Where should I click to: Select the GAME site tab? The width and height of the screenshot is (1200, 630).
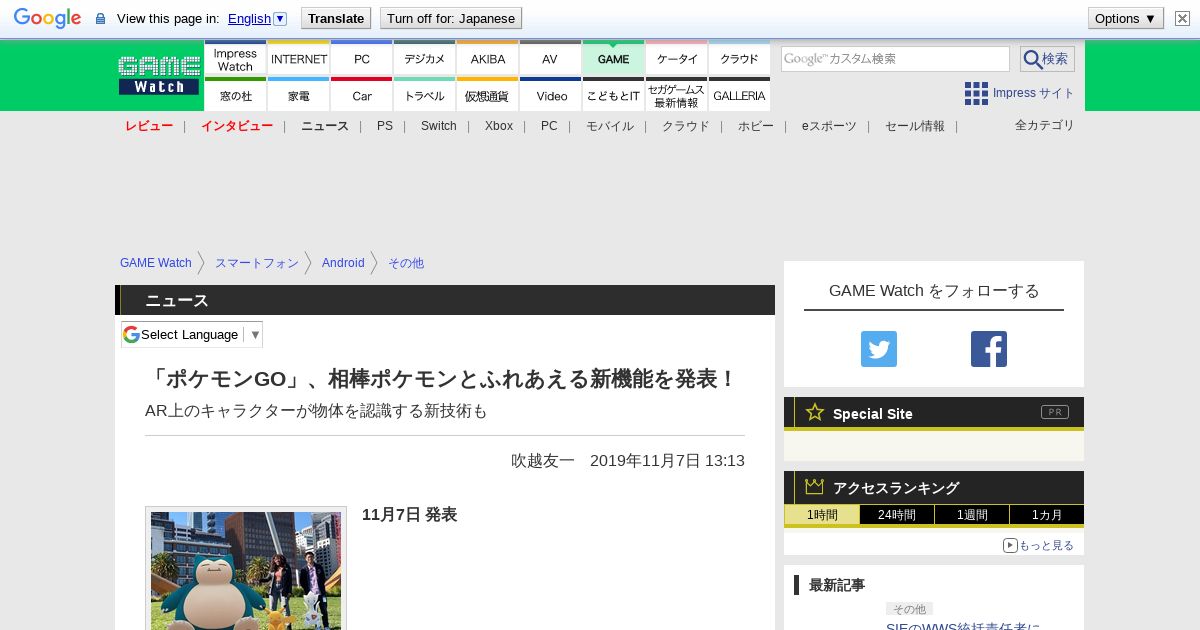point(614,59)
